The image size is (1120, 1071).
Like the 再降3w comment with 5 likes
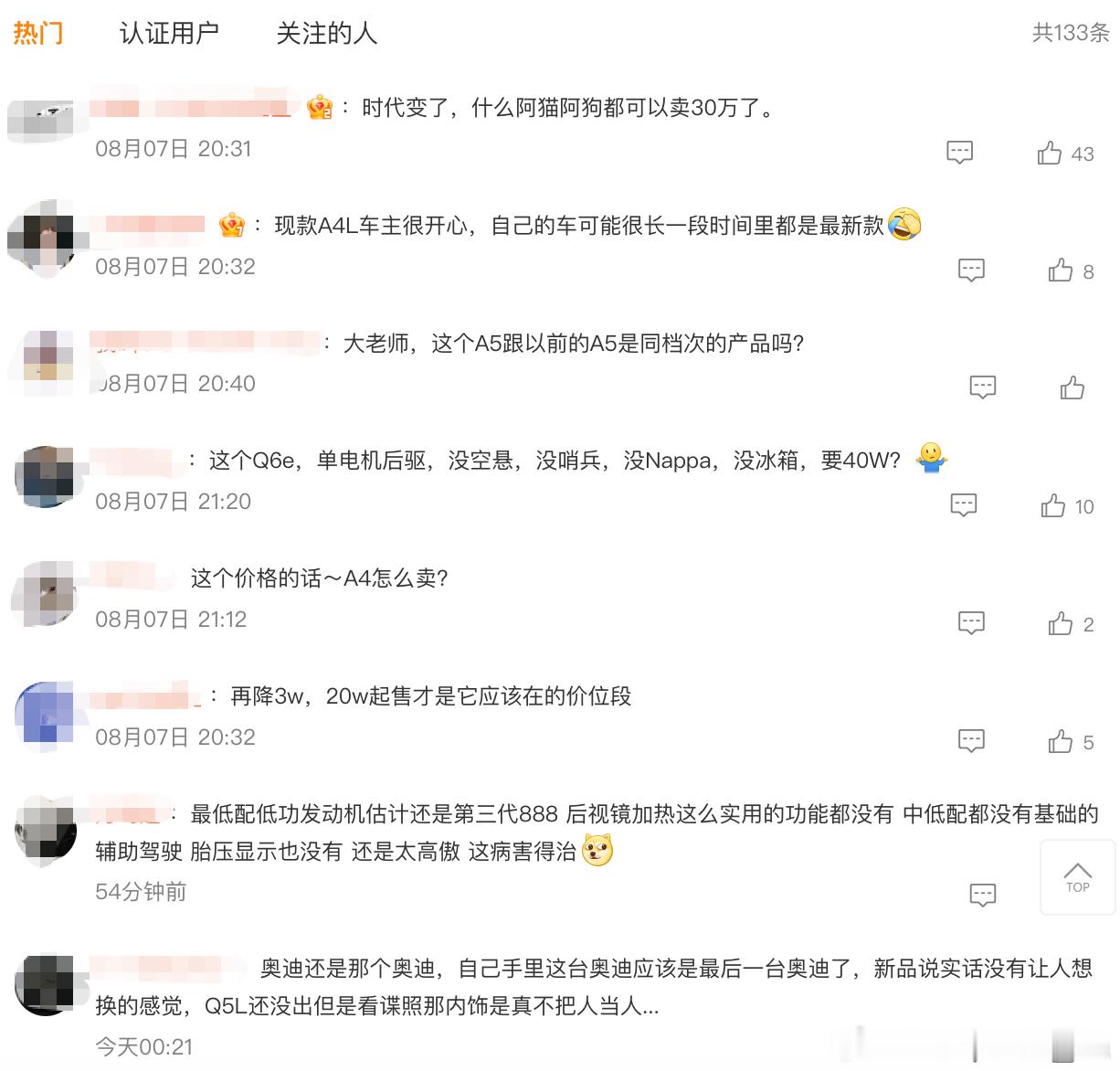click(x=1070, y=742)
